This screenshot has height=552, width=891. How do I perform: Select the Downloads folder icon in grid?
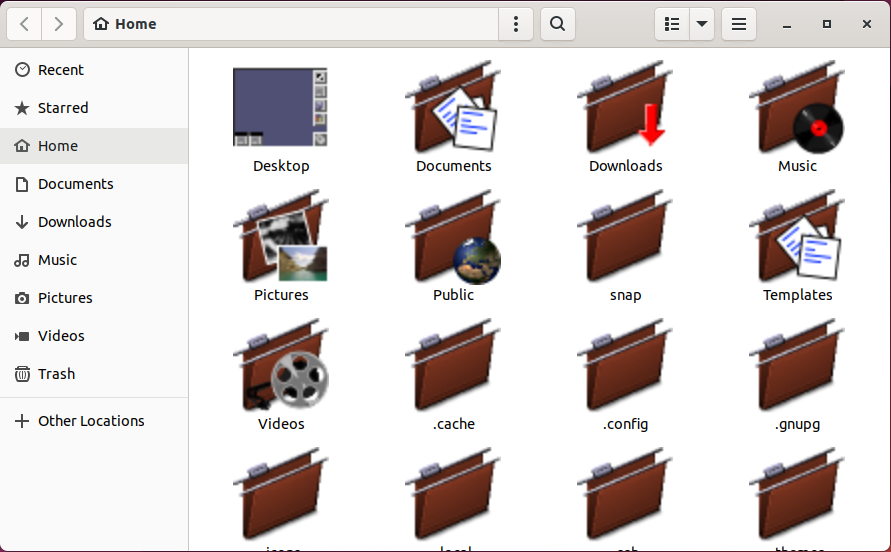pos(625,107)
